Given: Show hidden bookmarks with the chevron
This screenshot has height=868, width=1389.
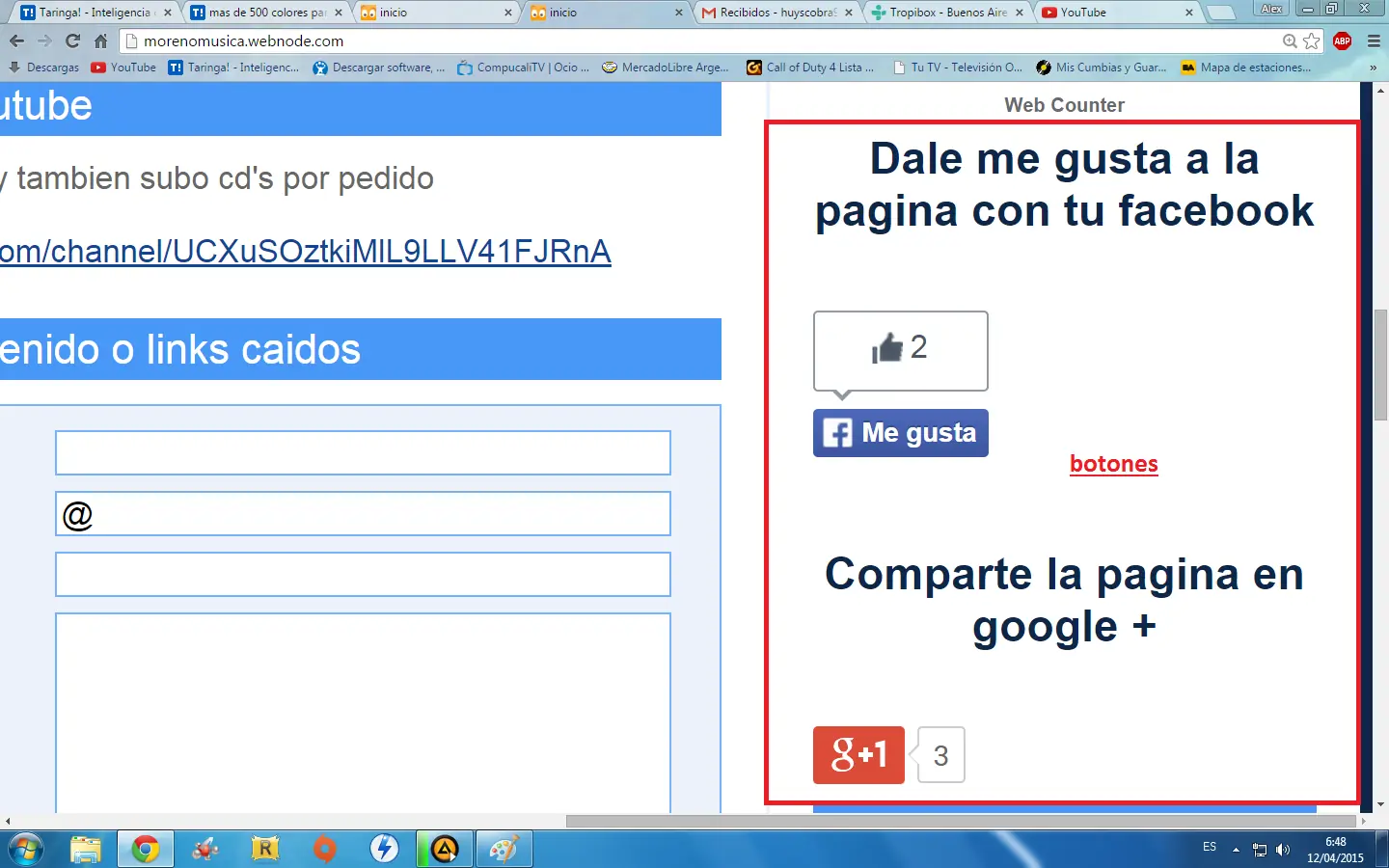Looking at the screenshot, I should pyautogui.click(x=1373, y=68).
